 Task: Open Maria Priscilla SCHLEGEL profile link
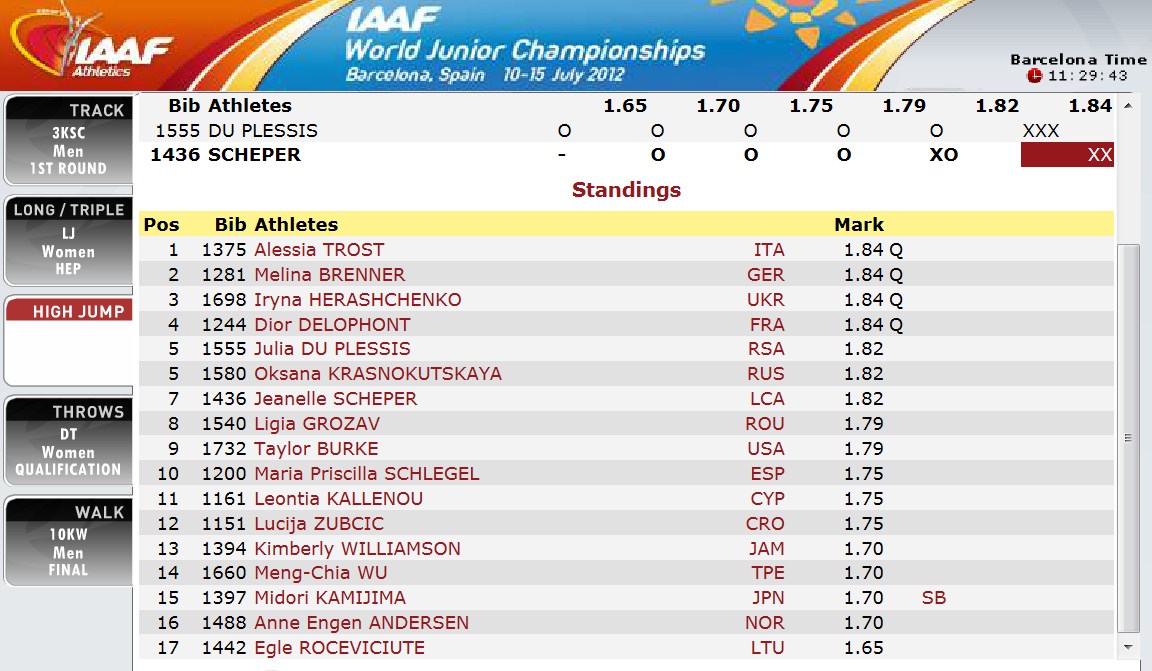(366, 474)
